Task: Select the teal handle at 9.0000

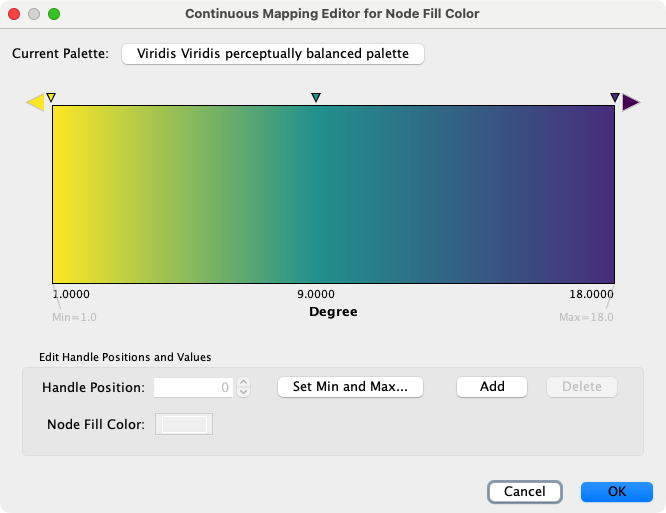Action: pos(316,98)
